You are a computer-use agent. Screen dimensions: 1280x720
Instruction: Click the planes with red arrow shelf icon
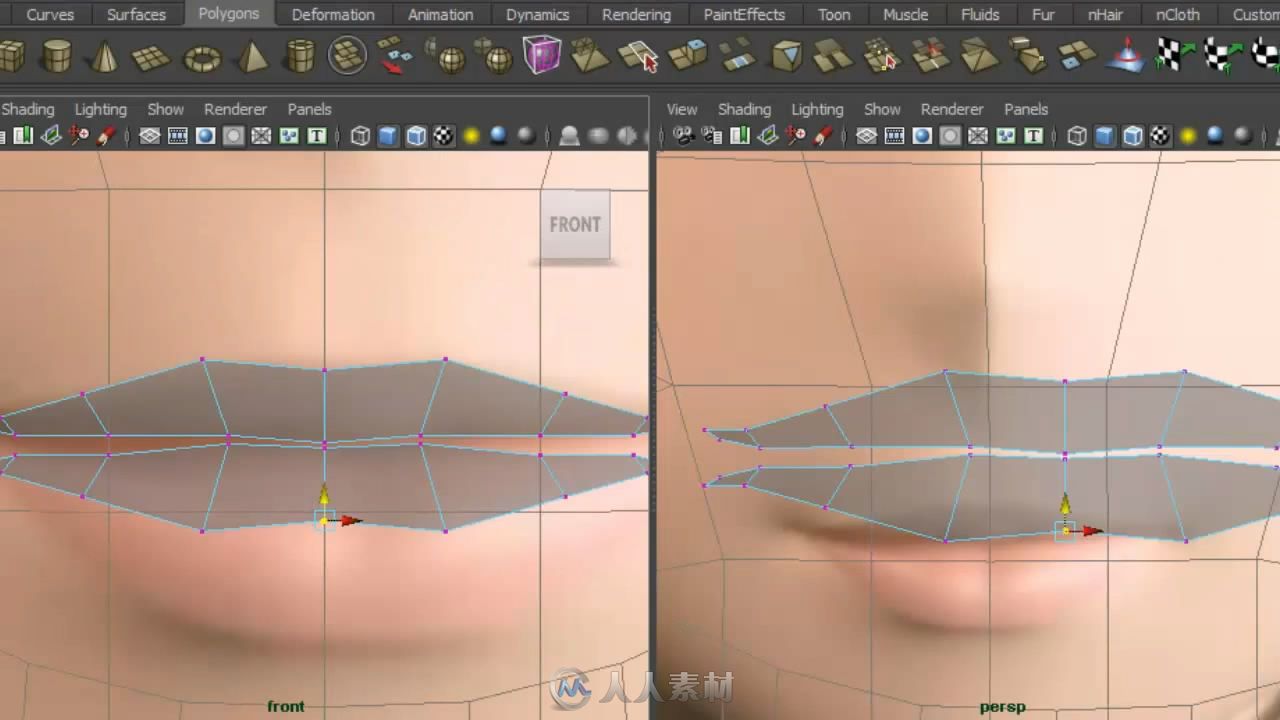393,56
